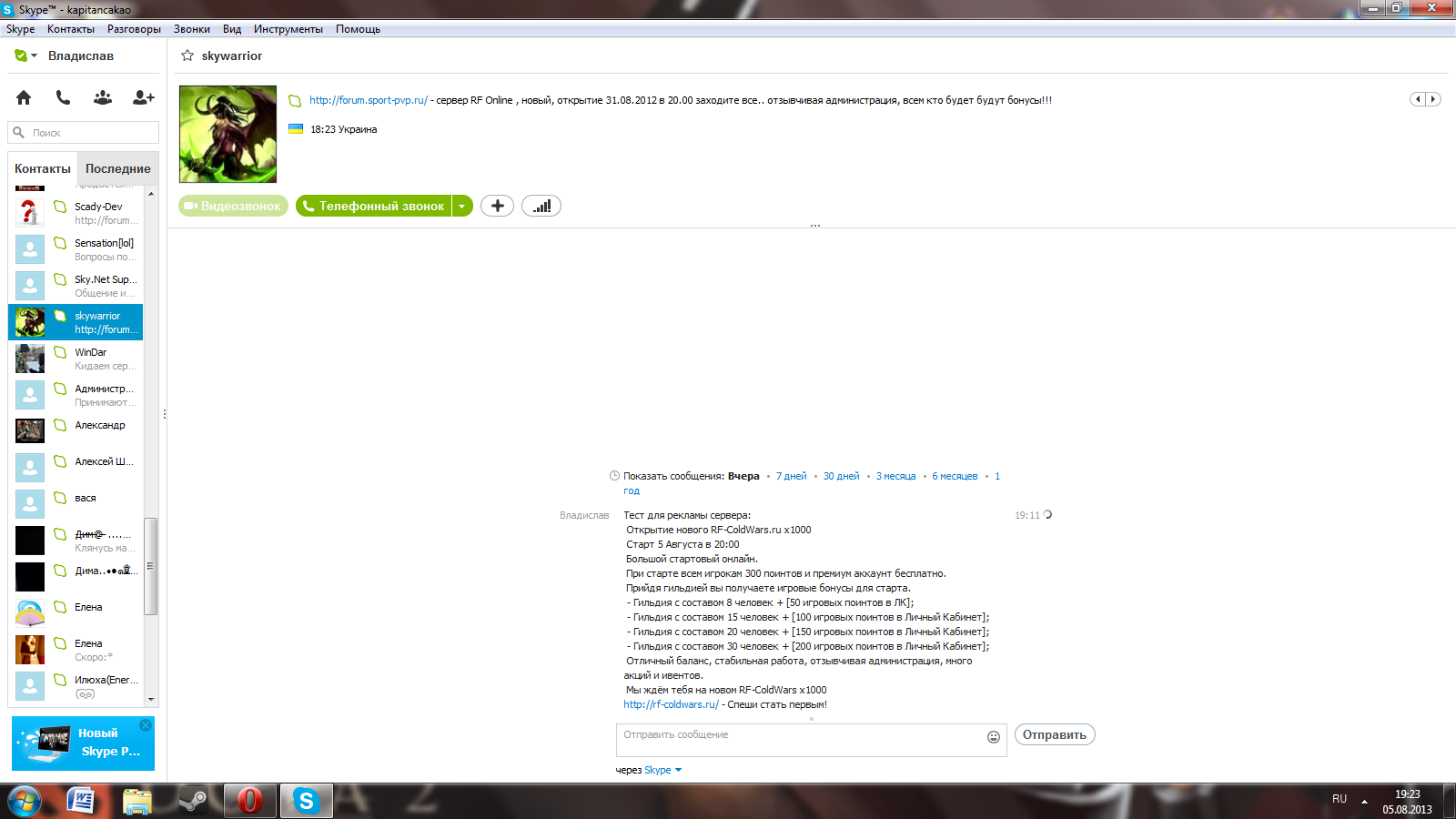
Task: Open the Новый Skype P... promo banner
Action: (x=83, y=743)
